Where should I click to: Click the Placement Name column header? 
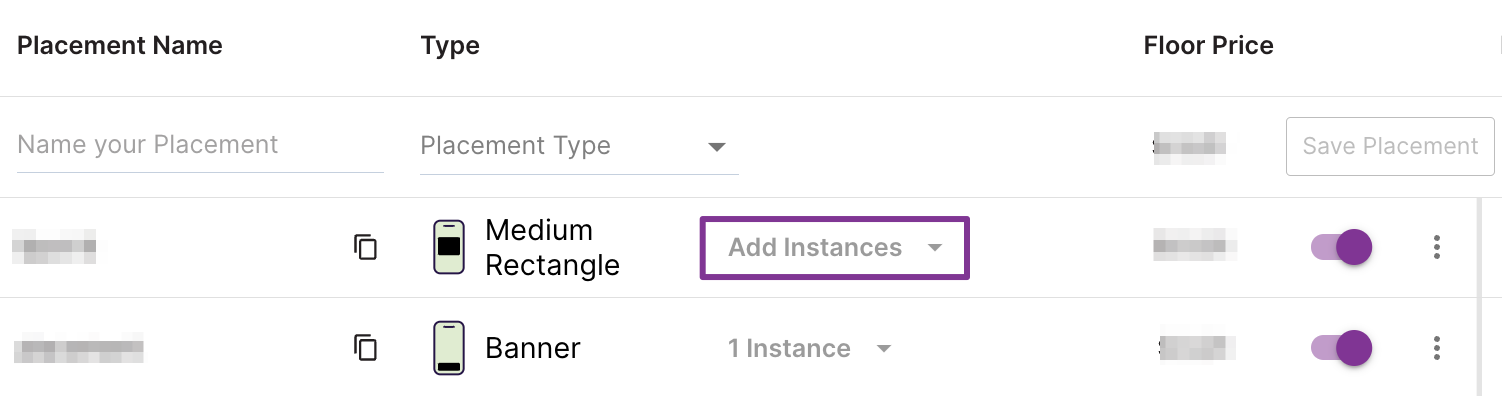120,45
